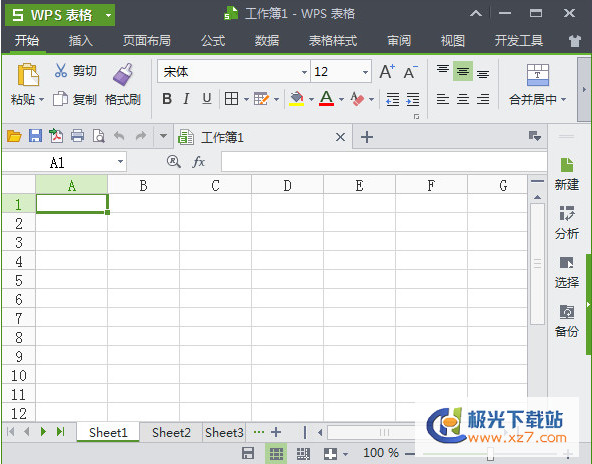The image size is (592, 464).
Task: Open print preview icon
Action: pos(99,136)
